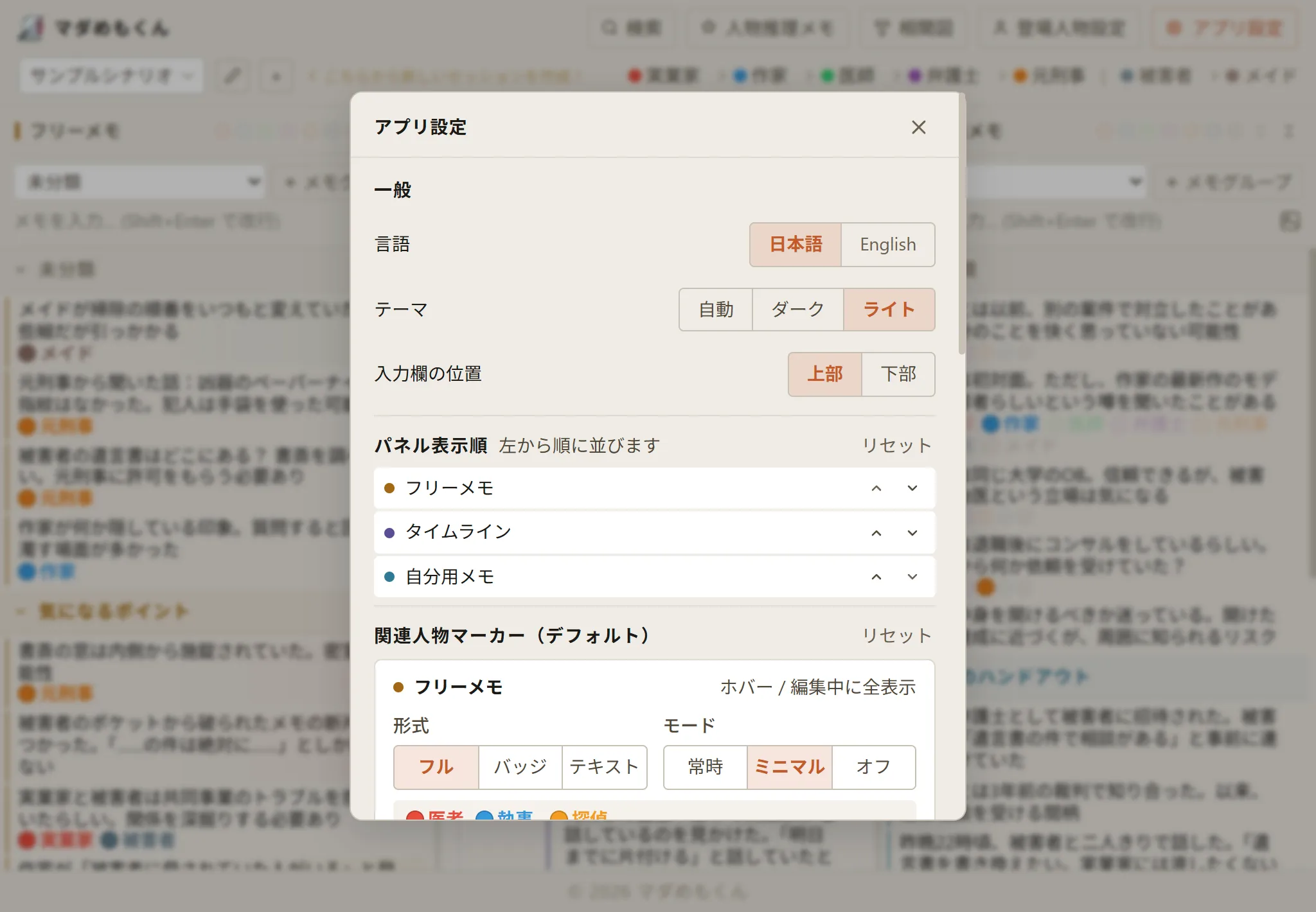Select the ダーク theme option
This screenshot has height=912, width=1316.
tap(797, 310)
